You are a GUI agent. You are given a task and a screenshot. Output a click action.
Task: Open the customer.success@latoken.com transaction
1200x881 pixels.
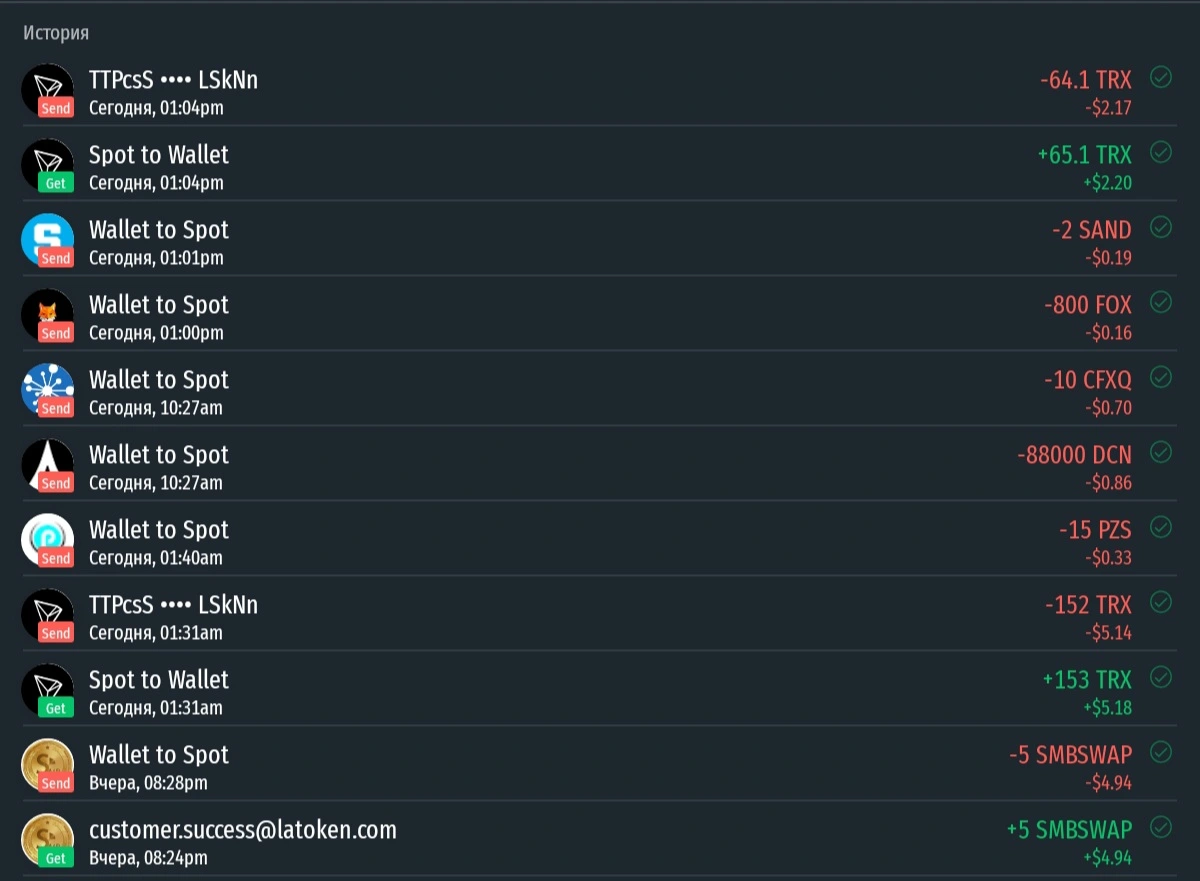pyautogui.click(x=600, y=840)
